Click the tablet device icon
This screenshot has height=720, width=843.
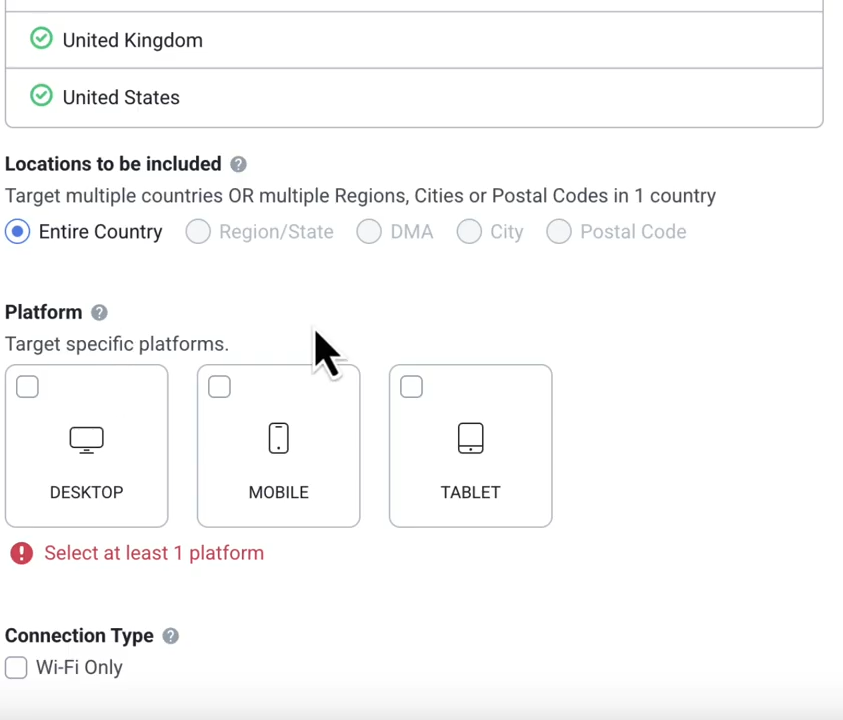point(470,438)
